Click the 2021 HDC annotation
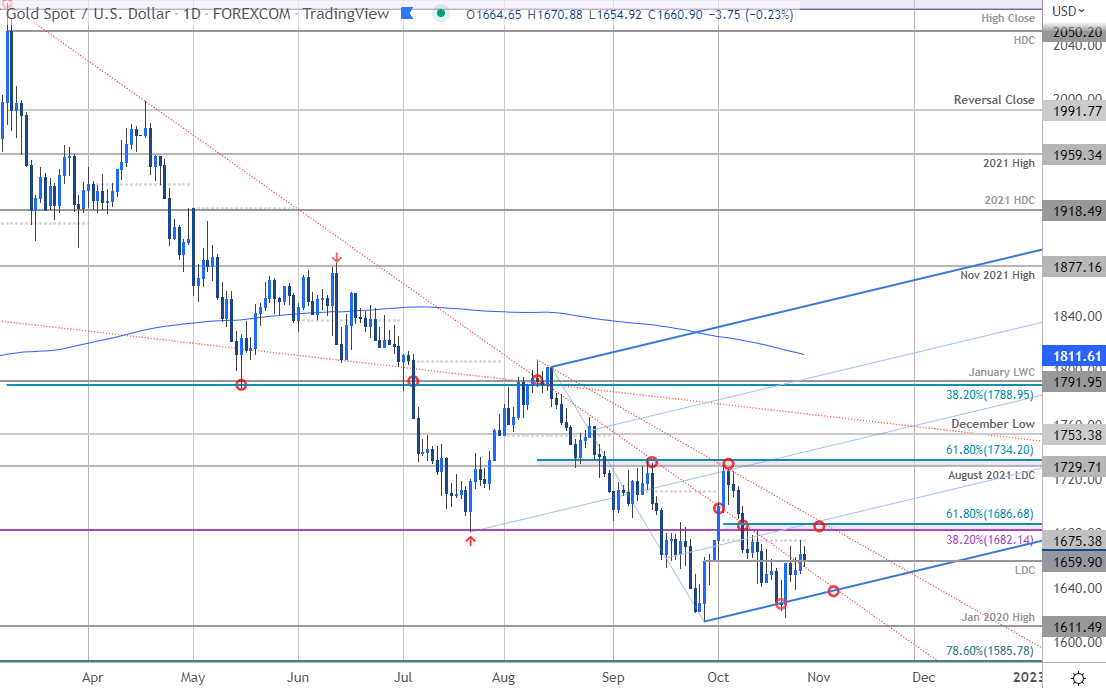This screenshot has height=688, width=1106. [x=1010, y=200]
